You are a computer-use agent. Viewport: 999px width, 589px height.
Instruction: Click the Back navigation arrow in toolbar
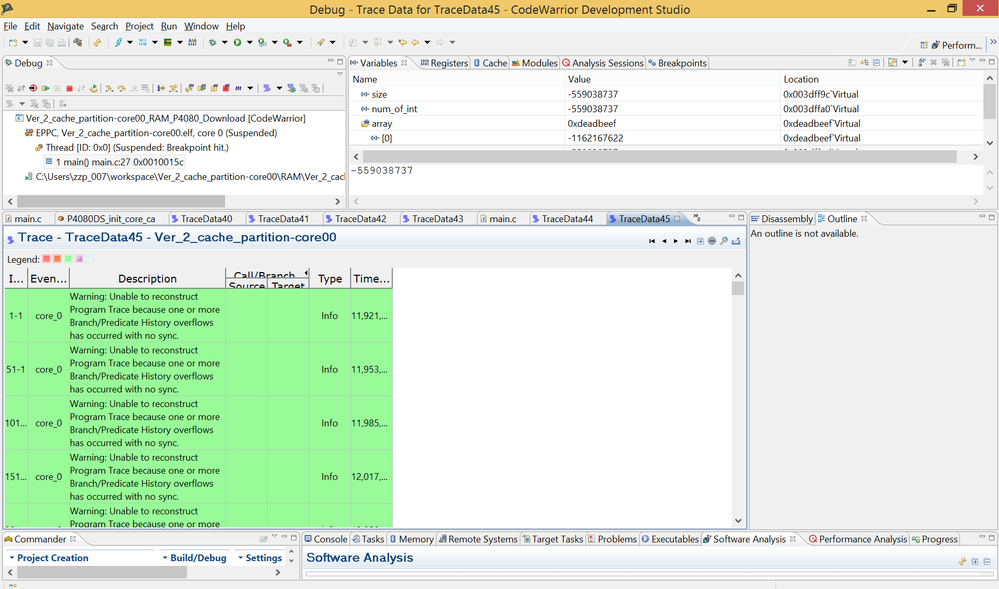tap(415, 42)
